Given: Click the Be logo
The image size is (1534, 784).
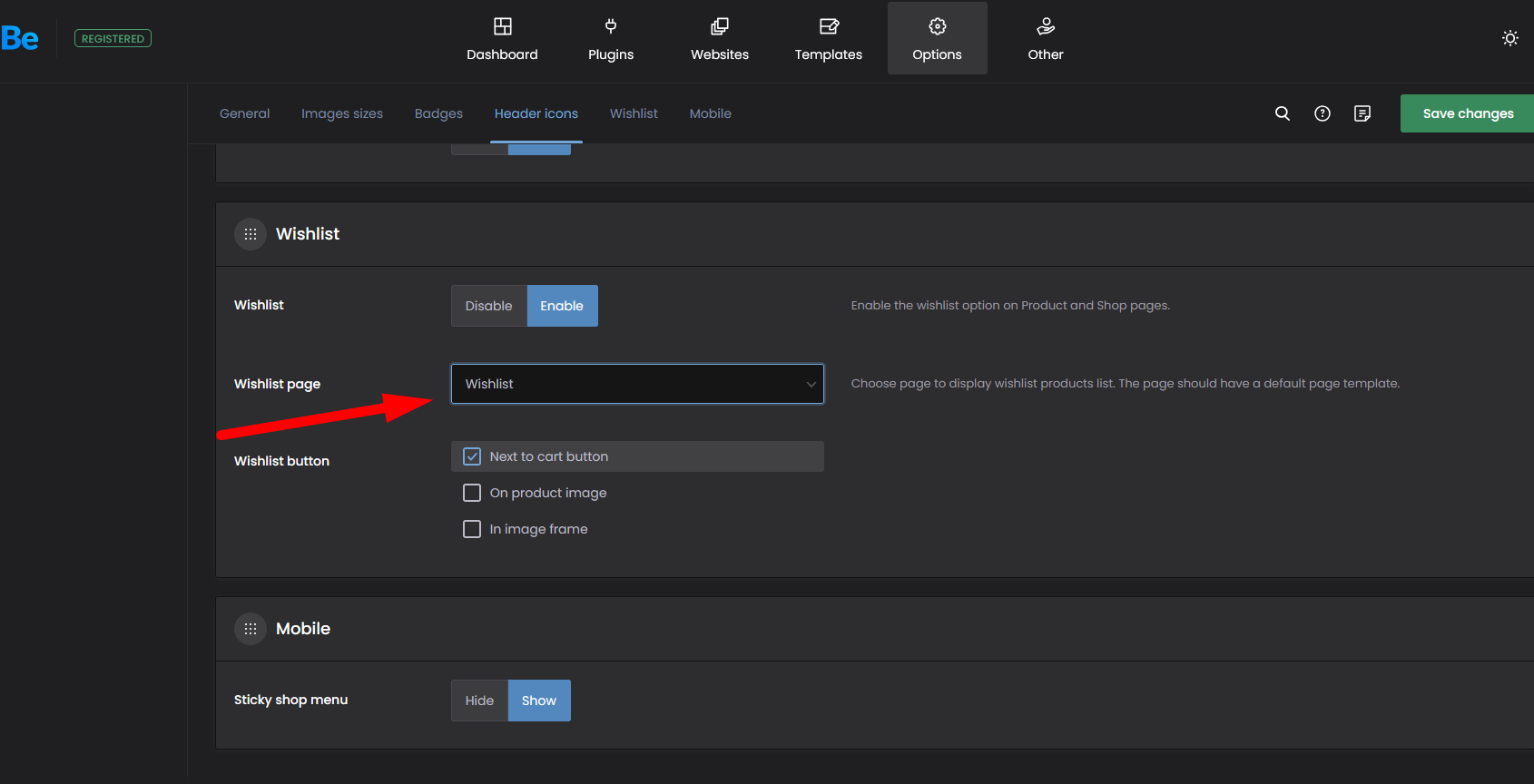Looking at the screenshot, I should 19,38.
